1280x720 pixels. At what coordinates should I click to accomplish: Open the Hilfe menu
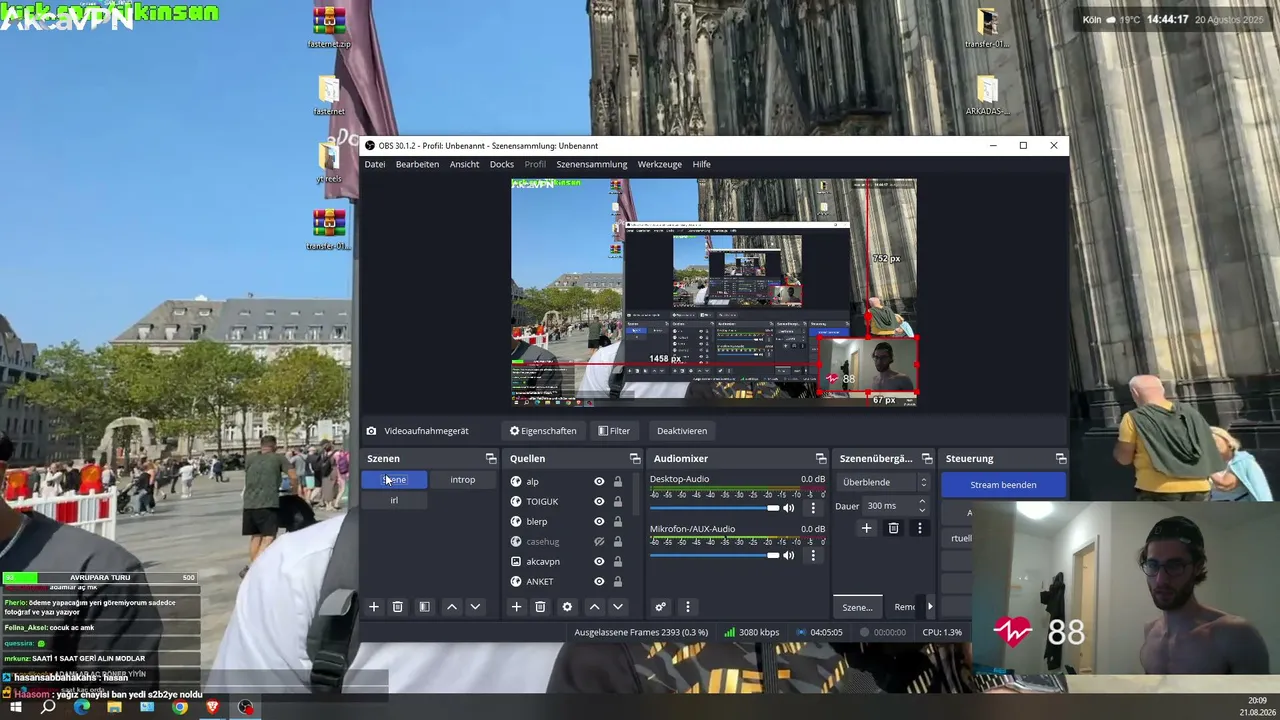[x=702, y=164]
